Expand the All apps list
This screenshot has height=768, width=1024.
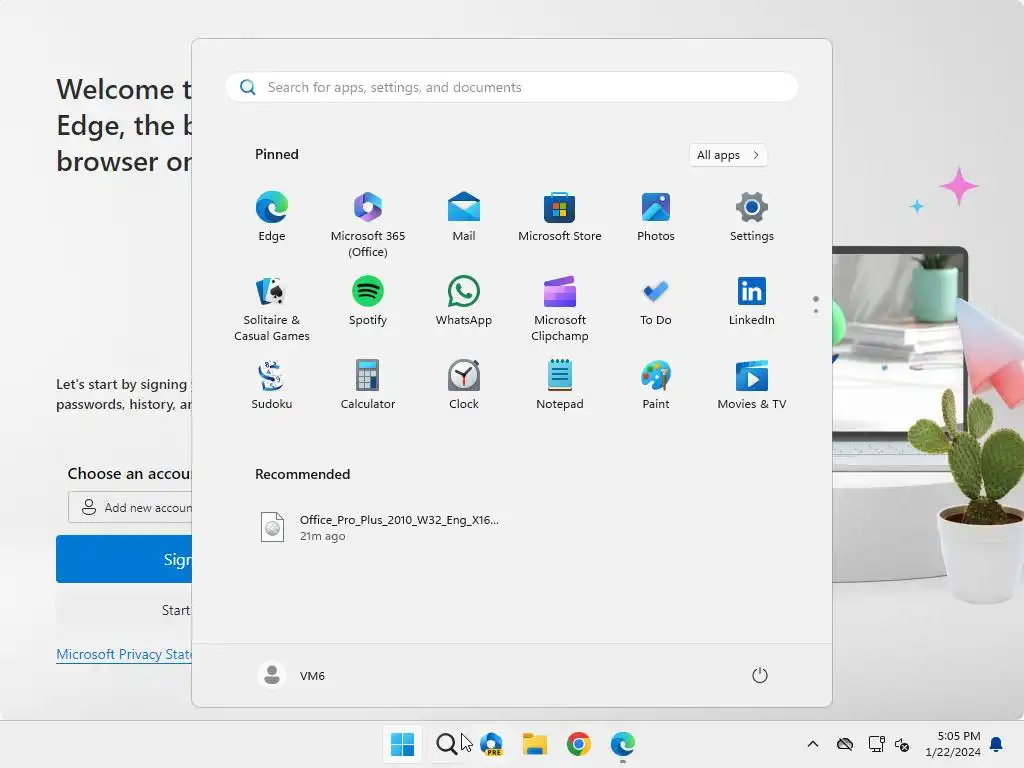coord(728,155)
